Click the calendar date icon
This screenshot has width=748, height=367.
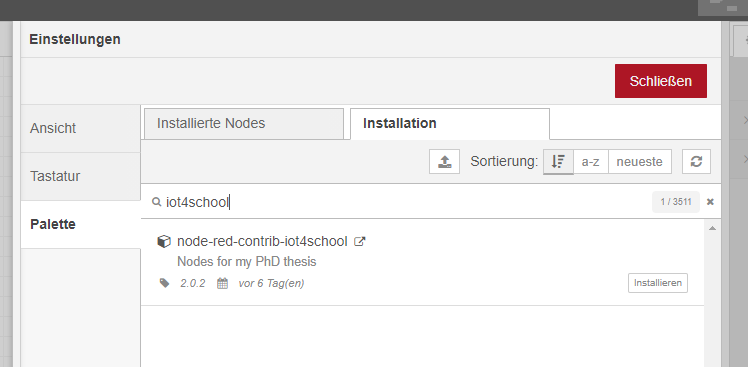coord(222,283)
